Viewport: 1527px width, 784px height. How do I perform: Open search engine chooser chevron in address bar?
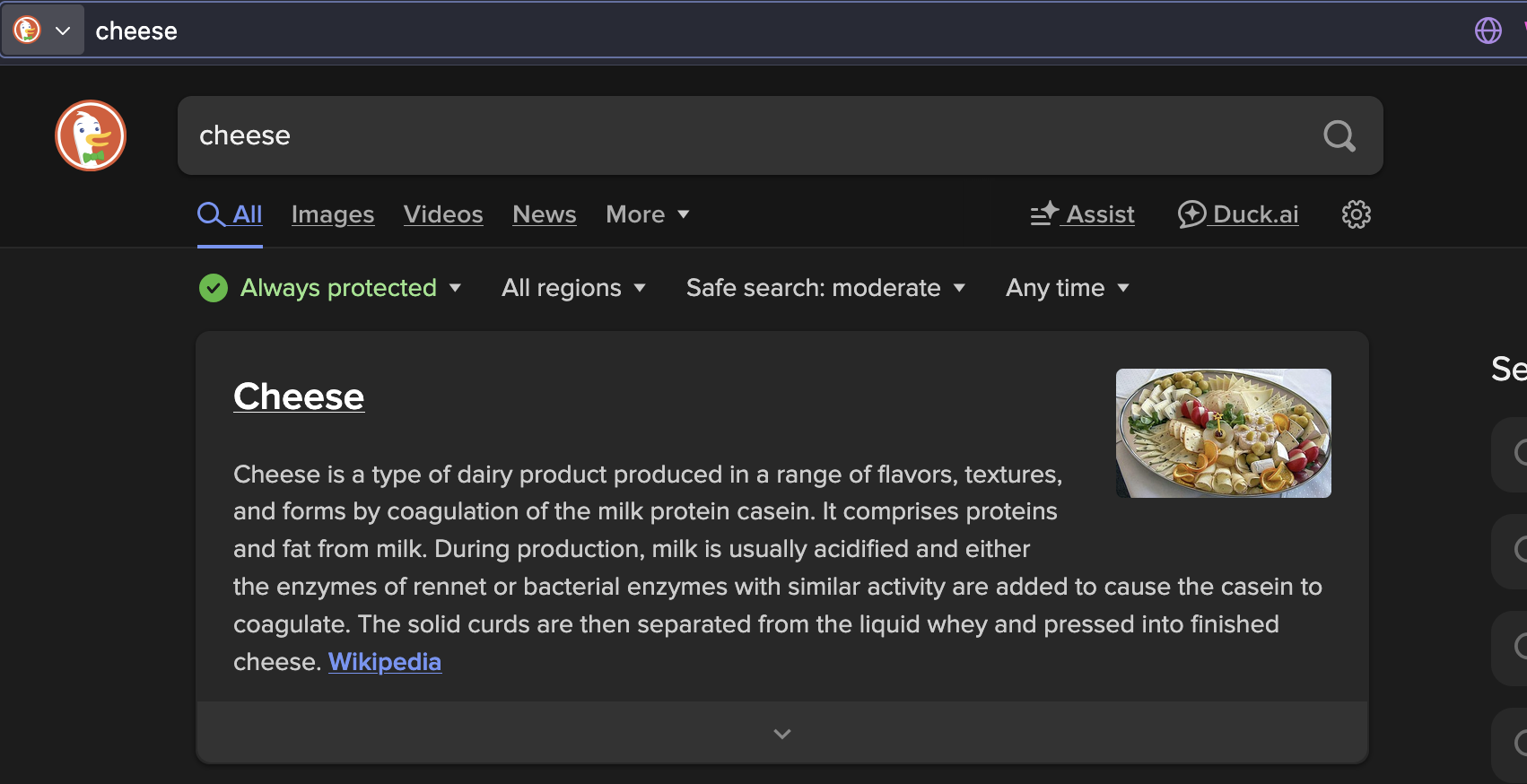[63, 30]
